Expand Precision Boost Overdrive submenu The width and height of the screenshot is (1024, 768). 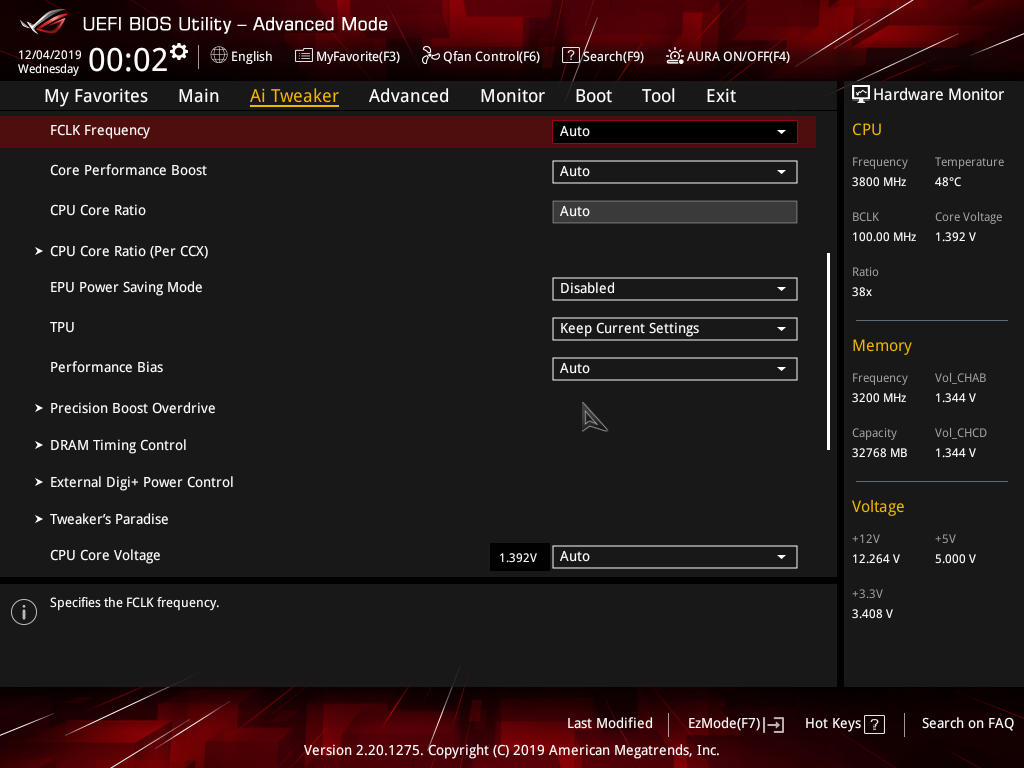click(132, 408)
